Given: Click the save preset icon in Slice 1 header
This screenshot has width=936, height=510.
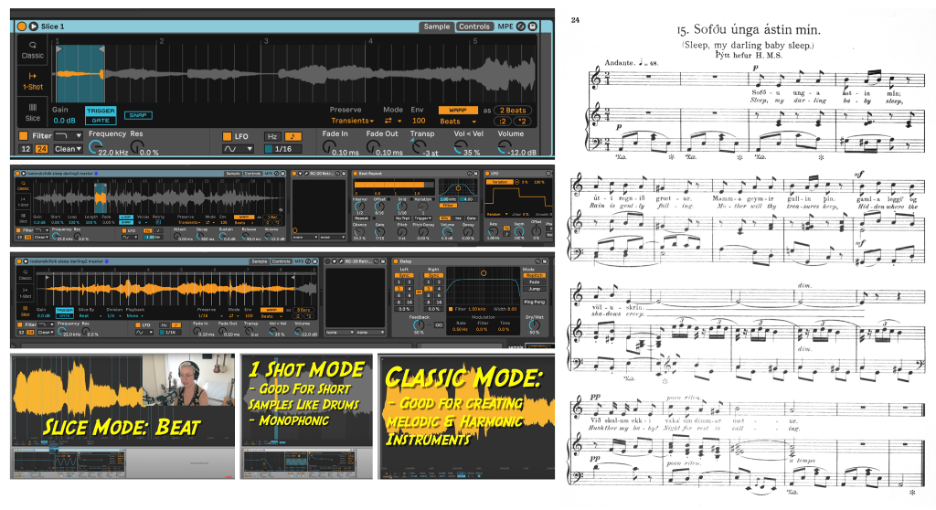Looking at the screenshot, I should 532,26.
